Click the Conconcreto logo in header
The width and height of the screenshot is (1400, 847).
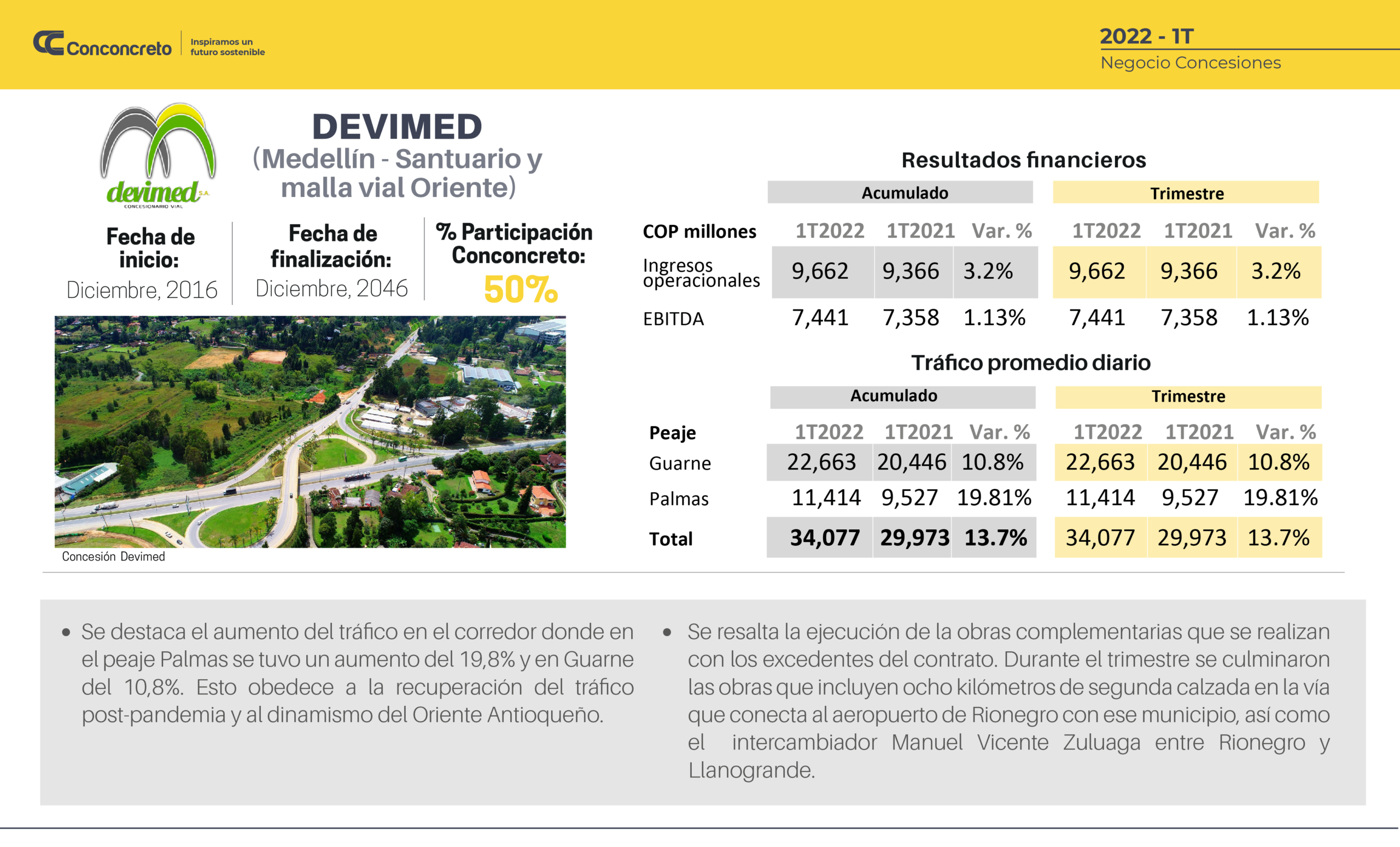(x=102, y=44)
